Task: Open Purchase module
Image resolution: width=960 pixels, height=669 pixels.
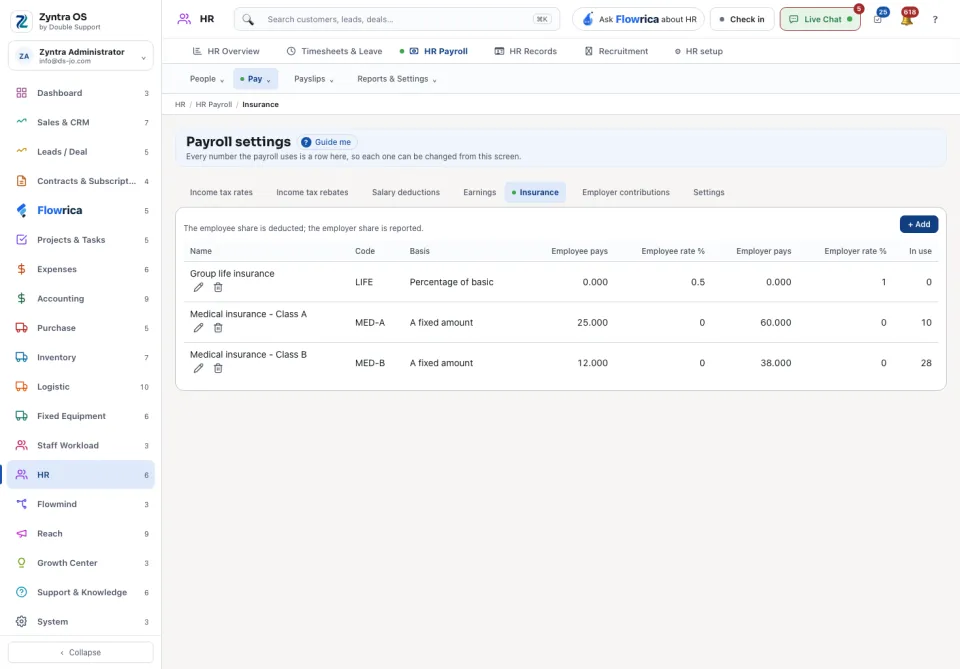Action: point(81,328)
